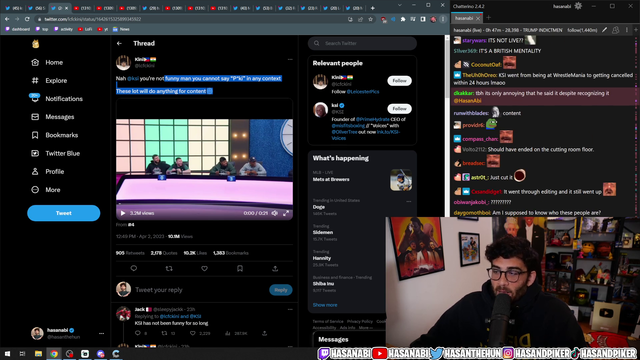Open a new browser tab
The image size is (640, 360).
point(372,8)
